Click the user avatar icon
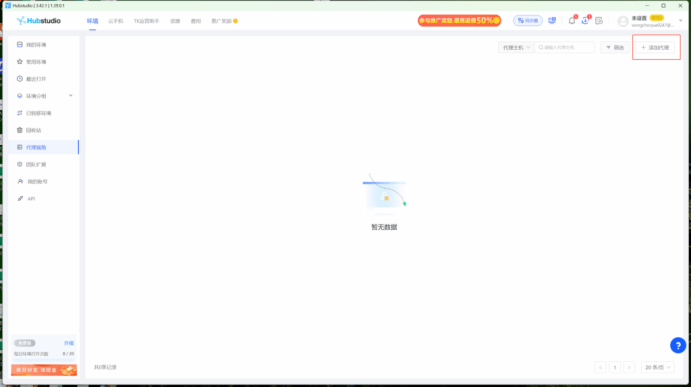Screen dimensions: 692x388 (623, 21)
